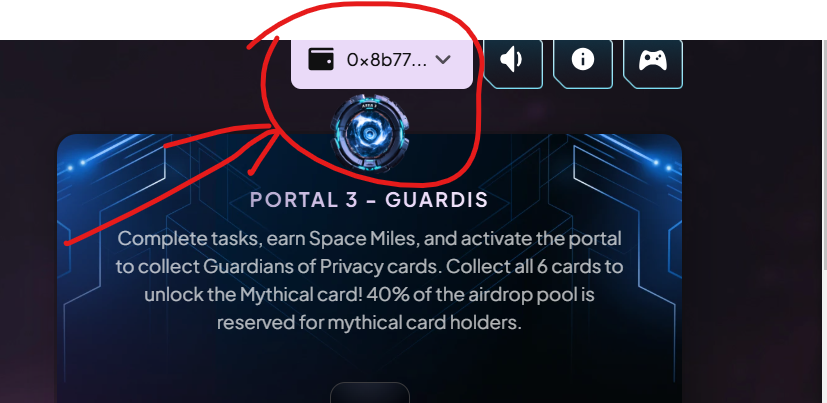Open the 0x8b77... wallet address menu

click(387, 60)
